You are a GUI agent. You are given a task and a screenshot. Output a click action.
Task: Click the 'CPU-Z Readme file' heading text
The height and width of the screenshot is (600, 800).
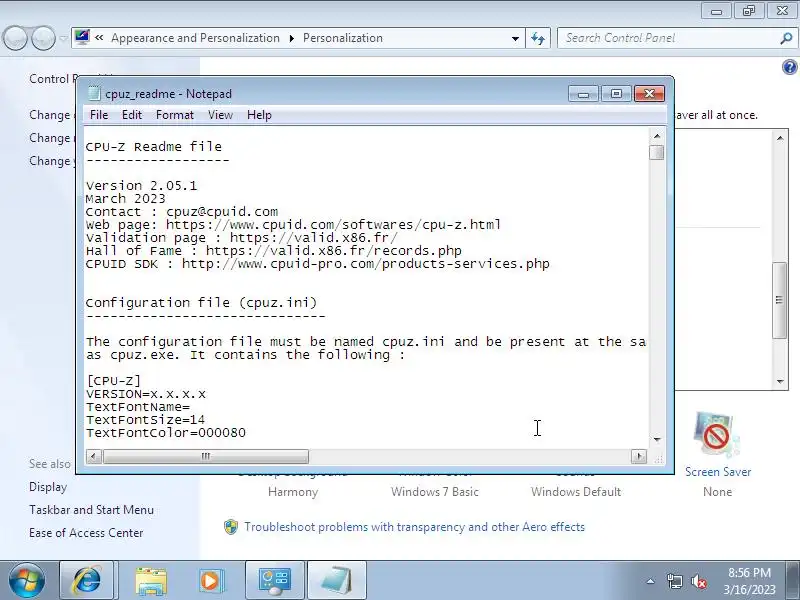point(154,147)
